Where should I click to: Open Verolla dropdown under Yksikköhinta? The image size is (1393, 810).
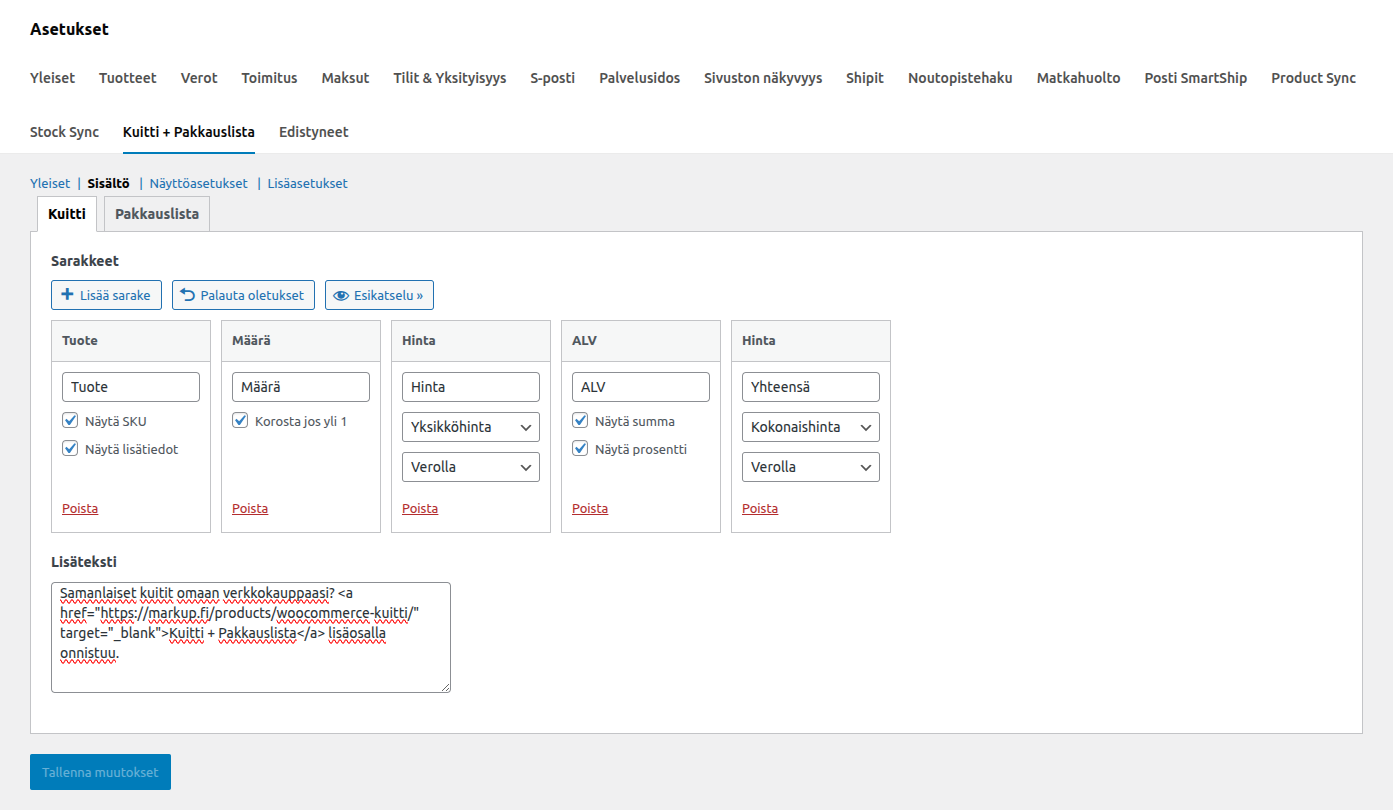(470, 467)
